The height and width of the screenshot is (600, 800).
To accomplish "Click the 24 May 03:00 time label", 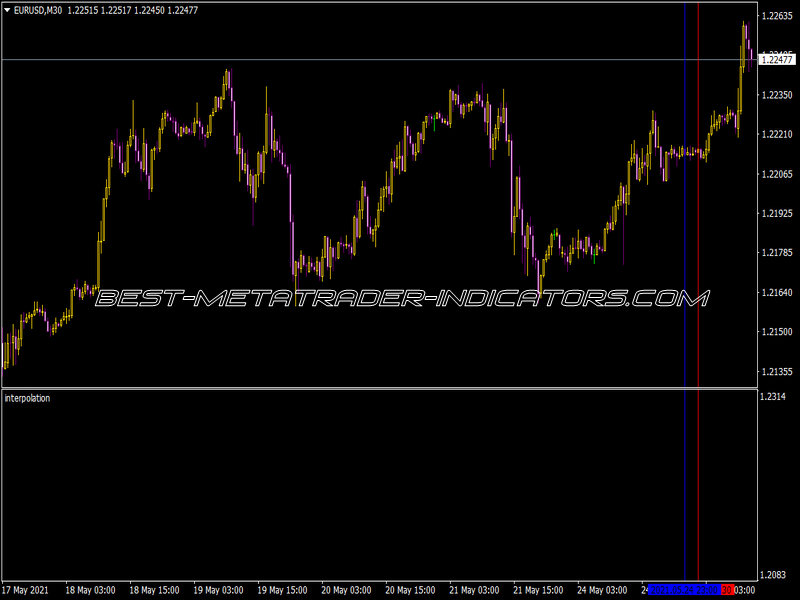I will click(x=602, y=590).
